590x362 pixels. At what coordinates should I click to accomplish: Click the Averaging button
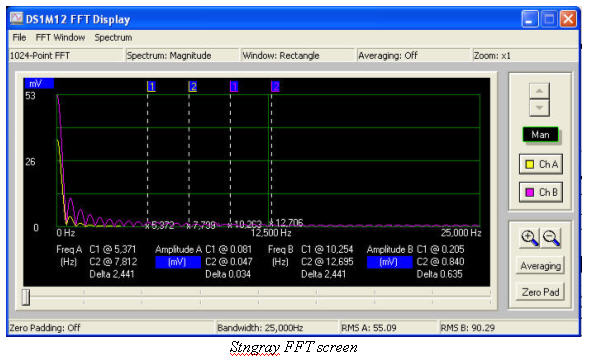click(540, 266)
